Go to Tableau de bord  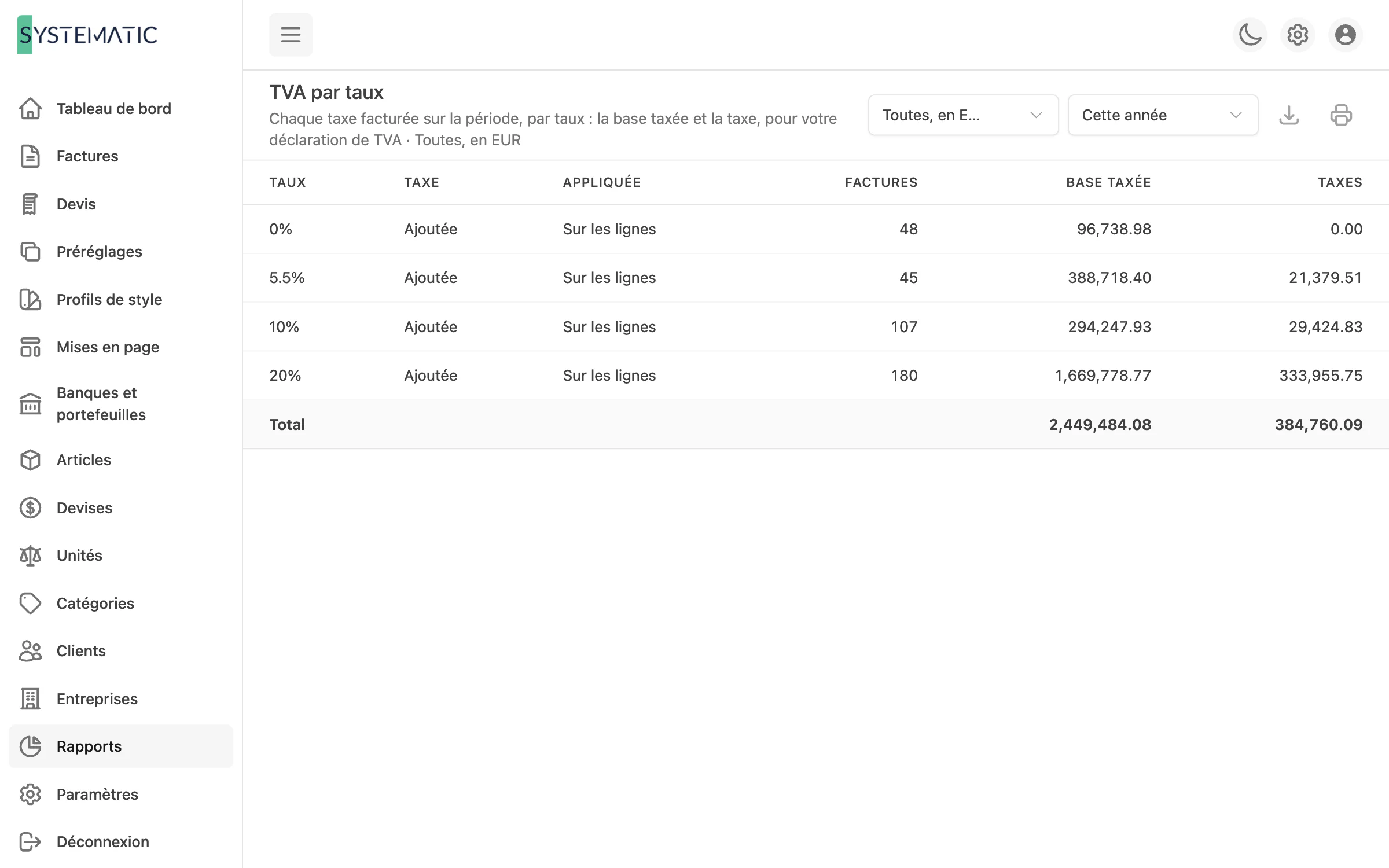[x=121, y=109]
